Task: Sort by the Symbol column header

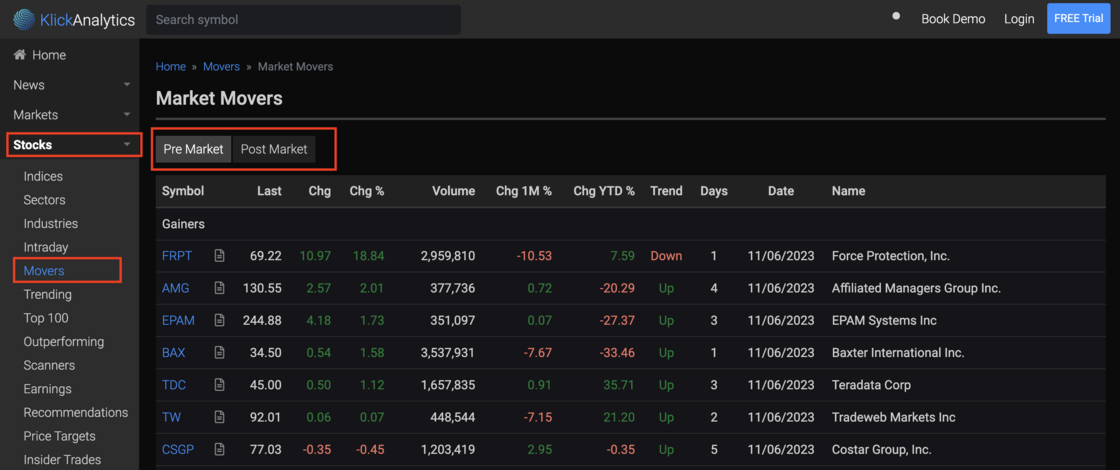Action: (183, 191)
